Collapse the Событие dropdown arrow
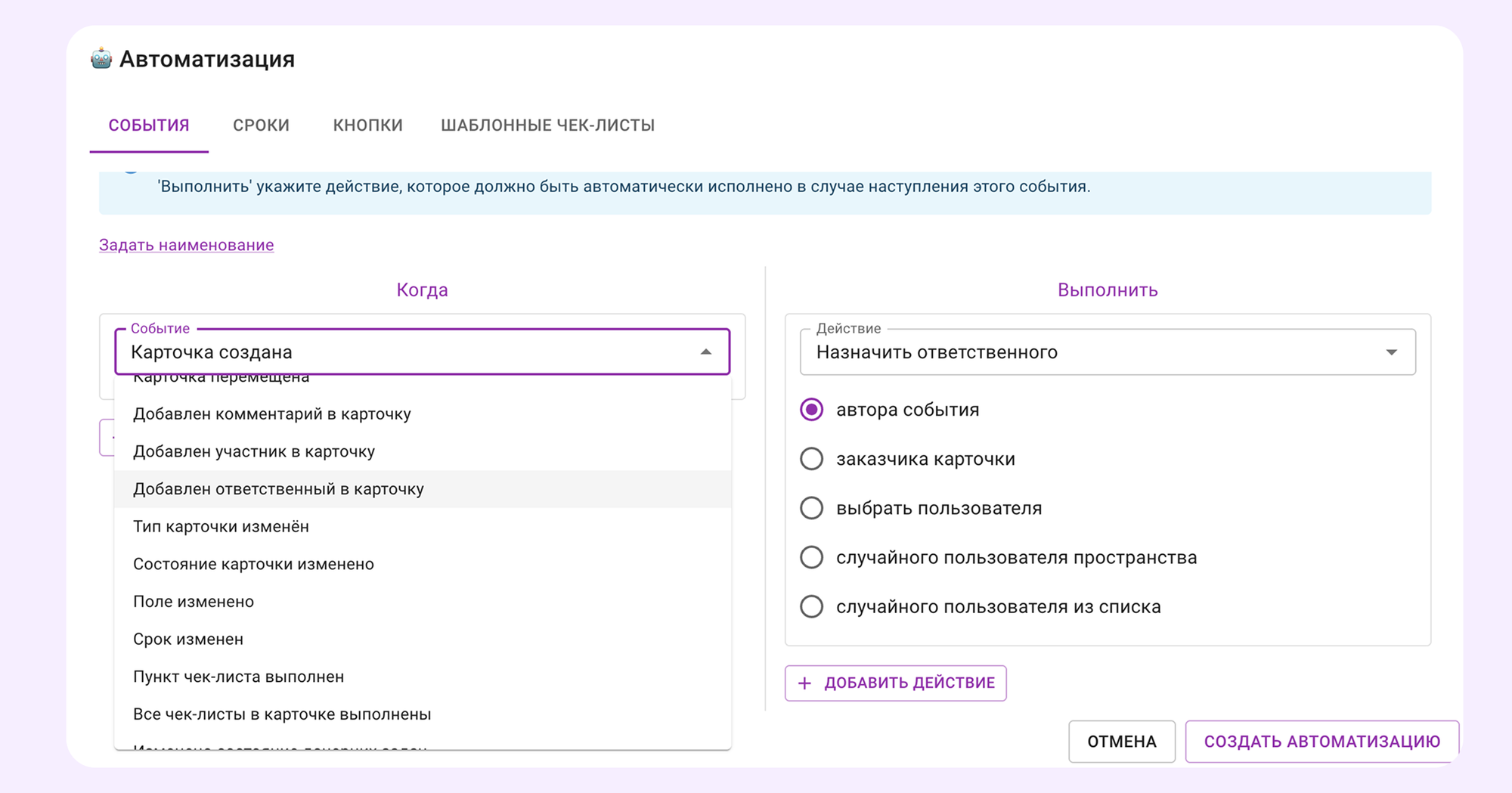 pos(705,352)
